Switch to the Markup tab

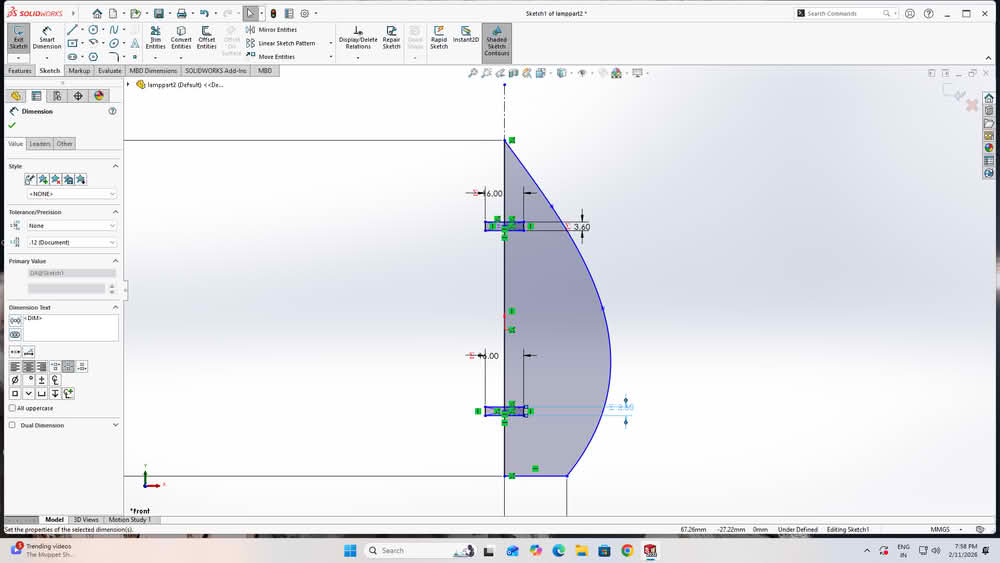79,71
